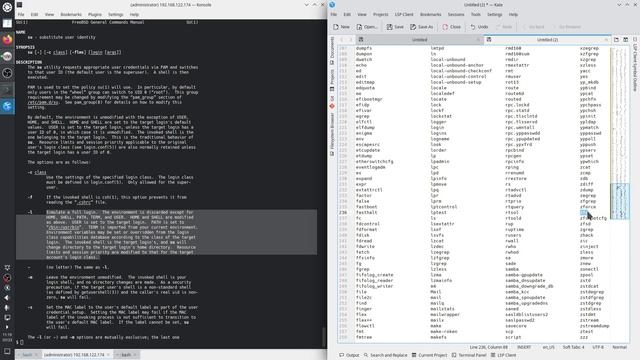The width and height of the screenshot is (640, 360).
Task: Click the volume speaker icon in system tray
Action: tap(7, 298)
